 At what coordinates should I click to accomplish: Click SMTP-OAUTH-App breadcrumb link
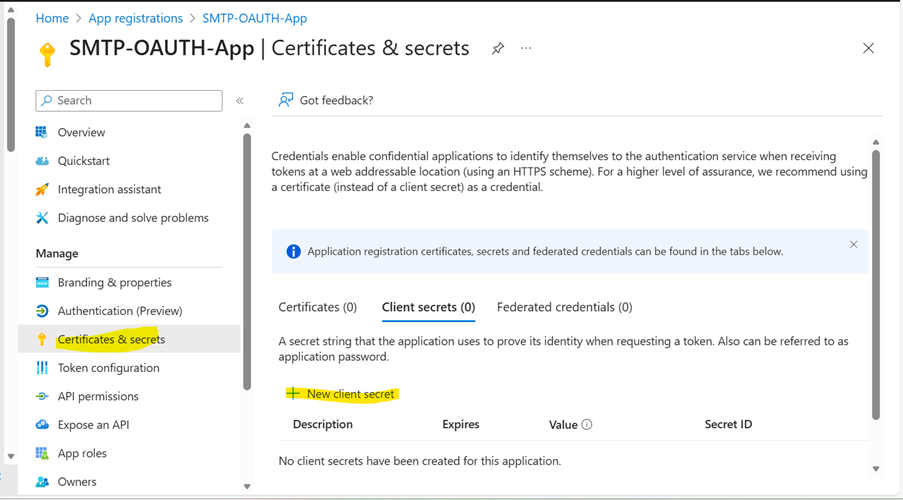[255, 18]
